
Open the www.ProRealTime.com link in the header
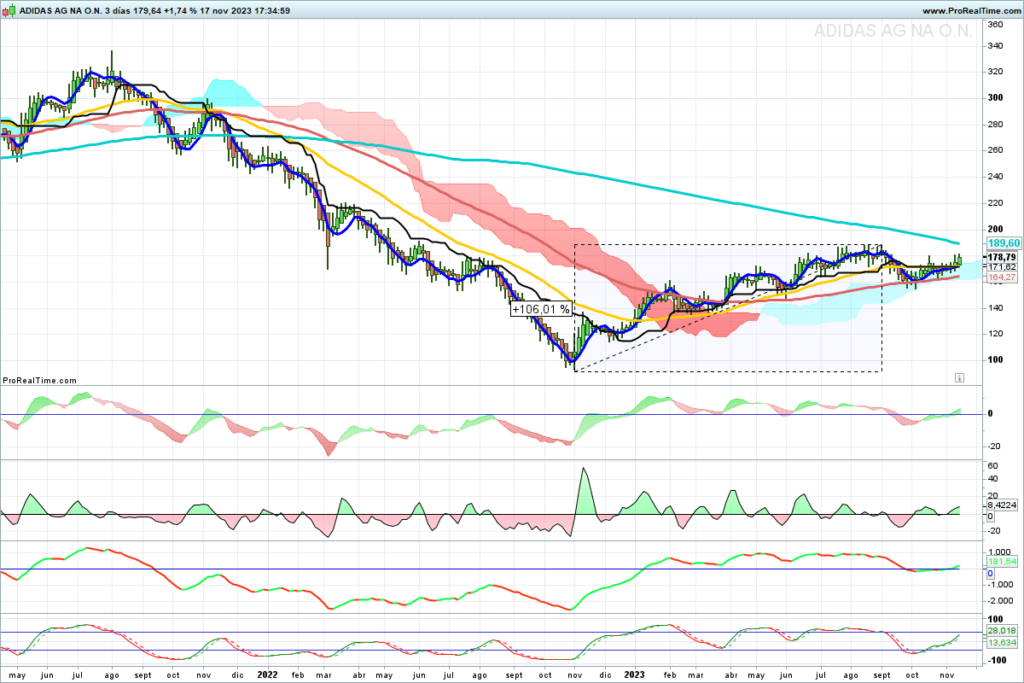[x=971, y=11]
